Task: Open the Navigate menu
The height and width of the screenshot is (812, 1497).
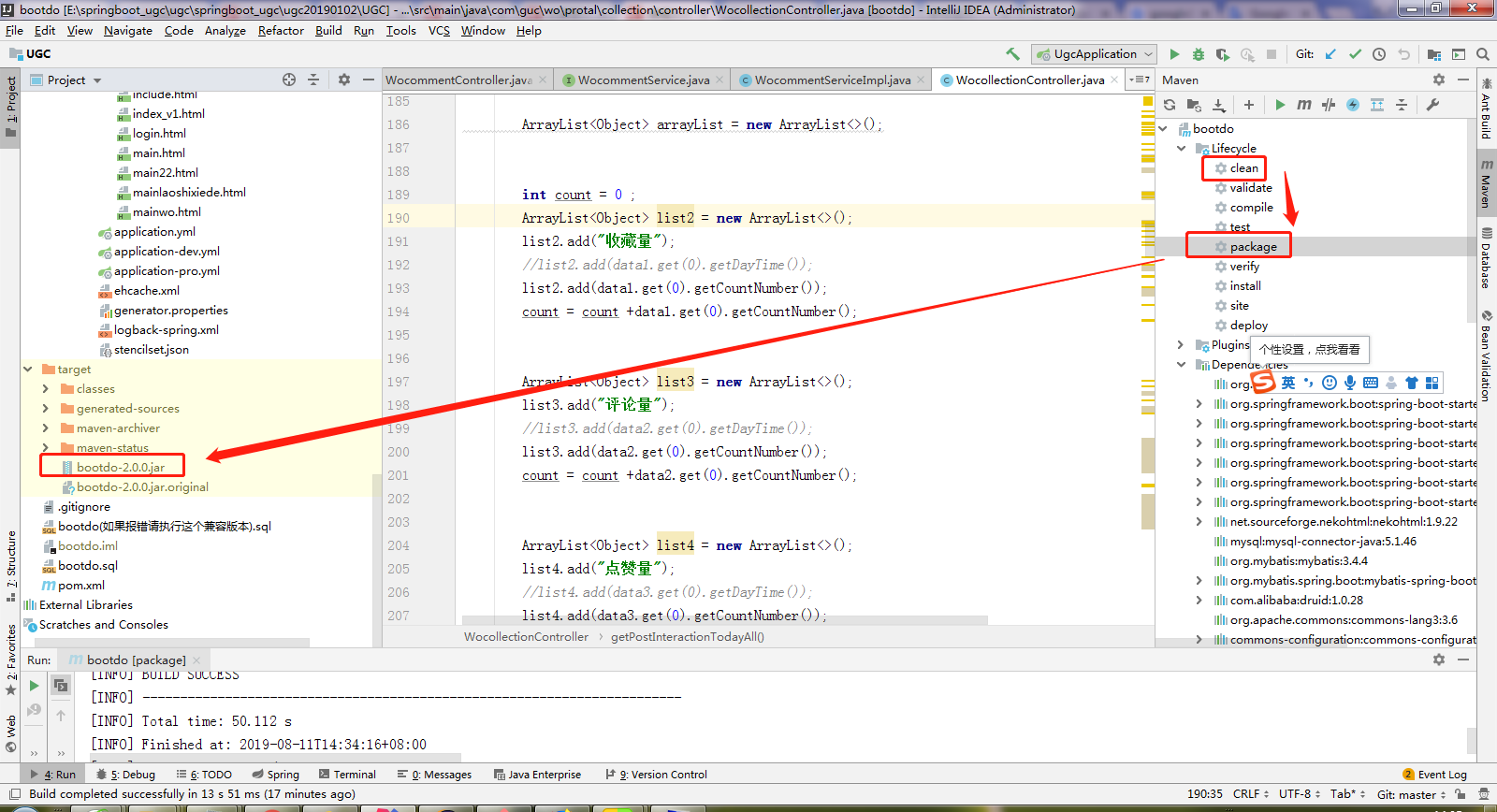Action: [x=127, y=31]
